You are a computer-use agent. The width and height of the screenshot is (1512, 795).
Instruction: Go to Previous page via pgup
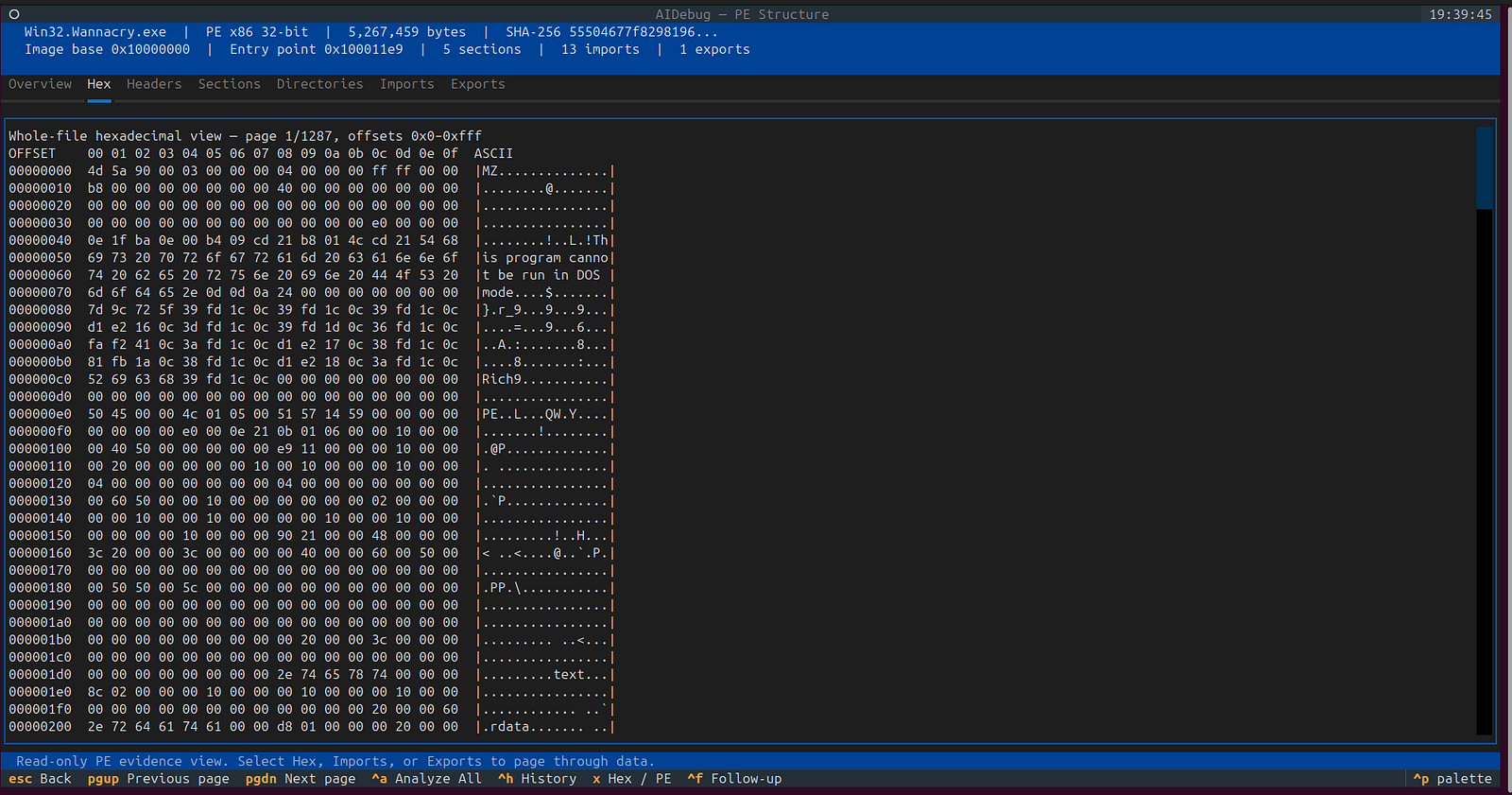(x=159, y=779)
